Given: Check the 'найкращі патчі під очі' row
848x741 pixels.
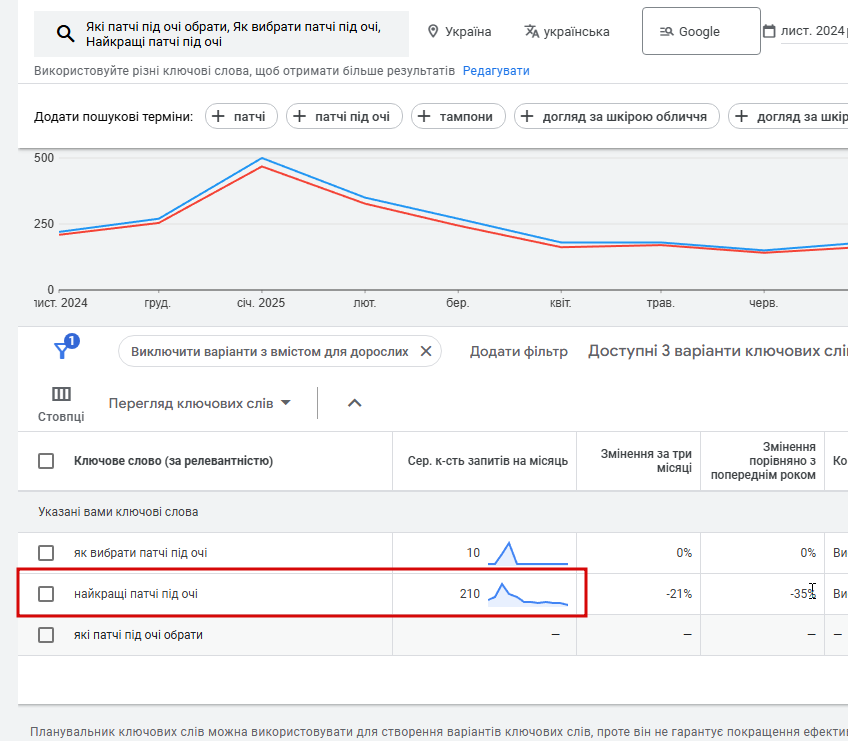Looking at the screenshot, I should (46, 594).
